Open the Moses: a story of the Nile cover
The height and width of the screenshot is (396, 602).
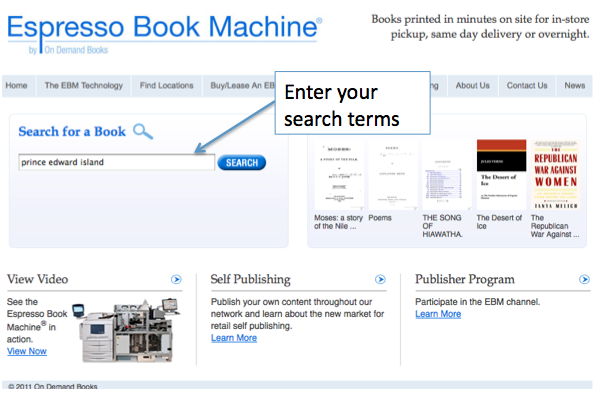coord(339,175)
